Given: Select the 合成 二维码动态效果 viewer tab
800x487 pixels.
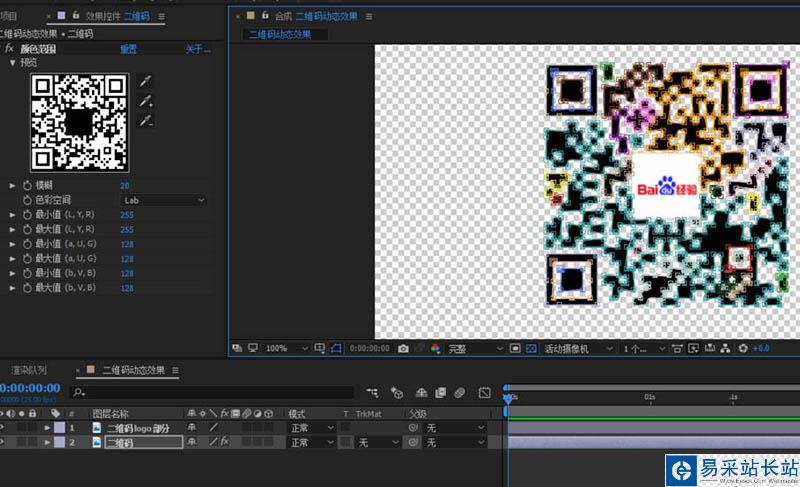Looking at the screenshot, I should coord(316,16).
